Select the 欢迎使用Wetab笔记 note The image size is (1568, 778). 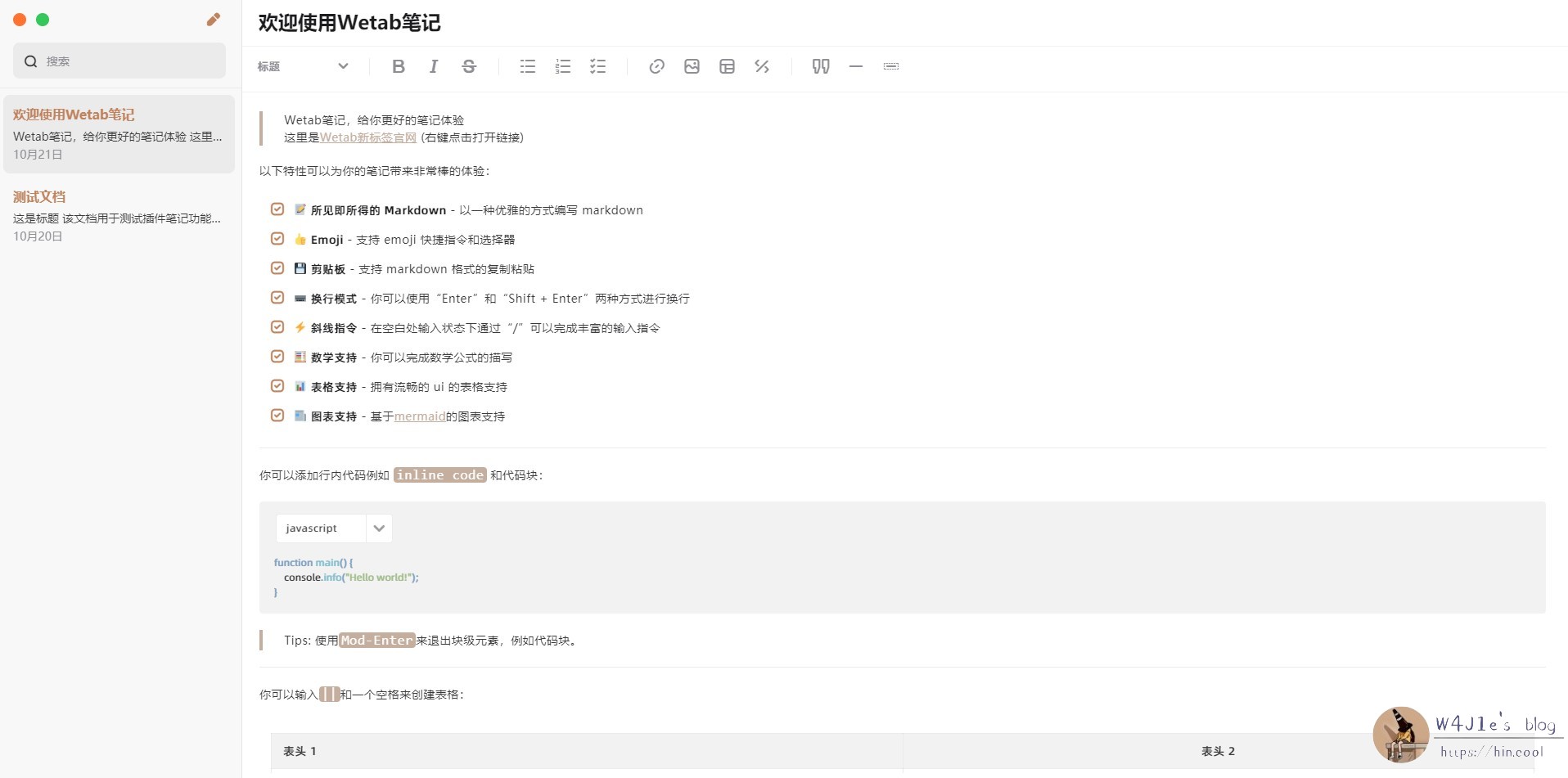119,133
